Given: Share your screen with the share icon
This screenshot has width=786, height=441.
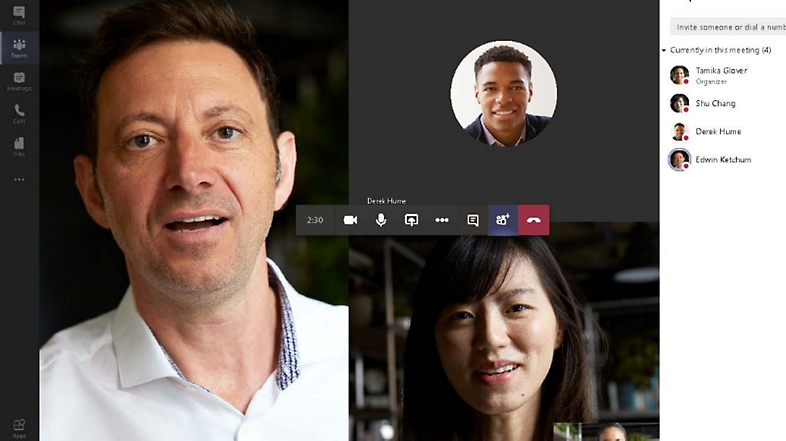Looking at the screenshot, I should coord(411,220).
